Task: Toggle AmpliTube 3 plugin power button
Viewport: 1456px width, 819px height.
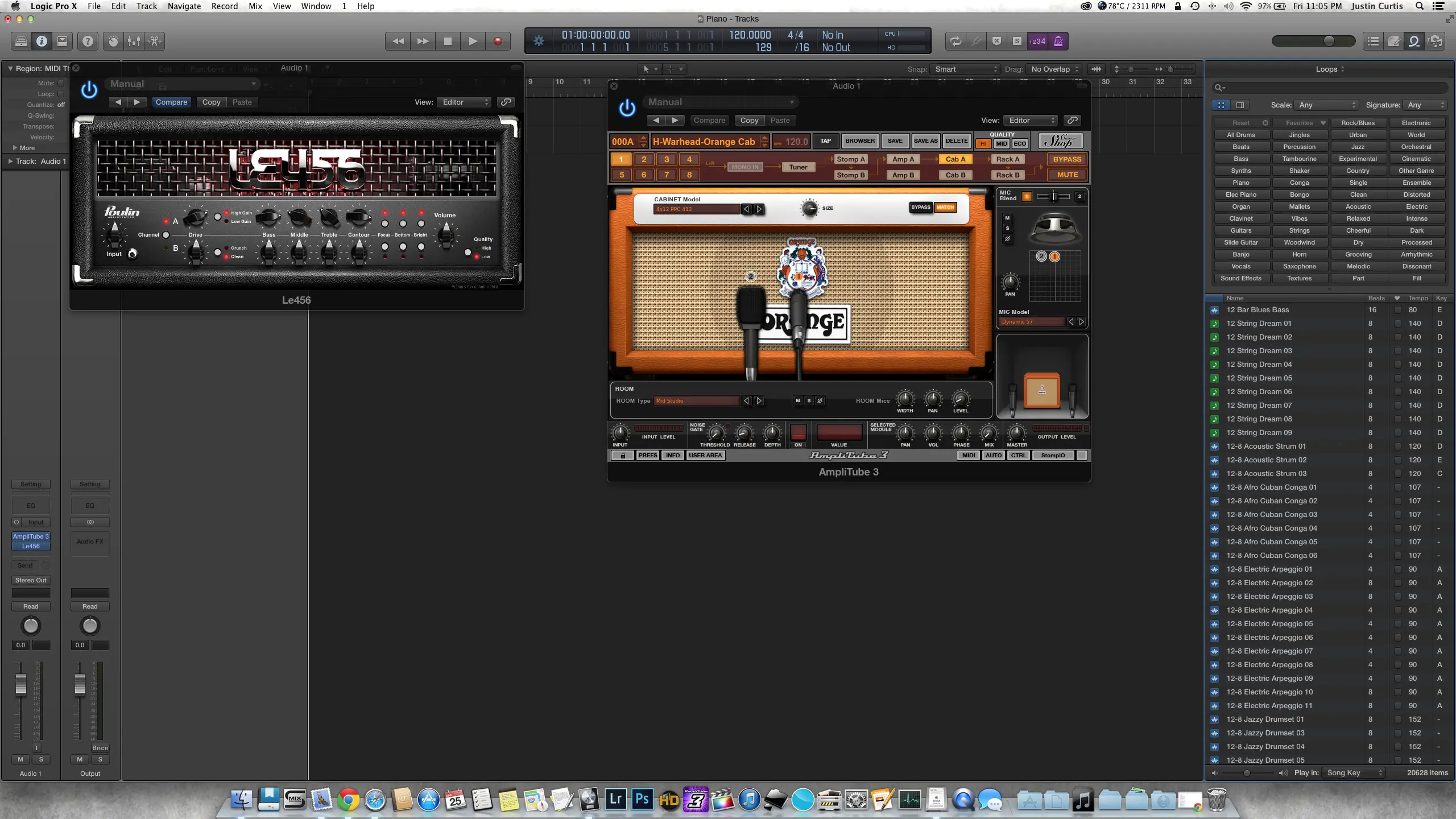Action: [627, 107]
